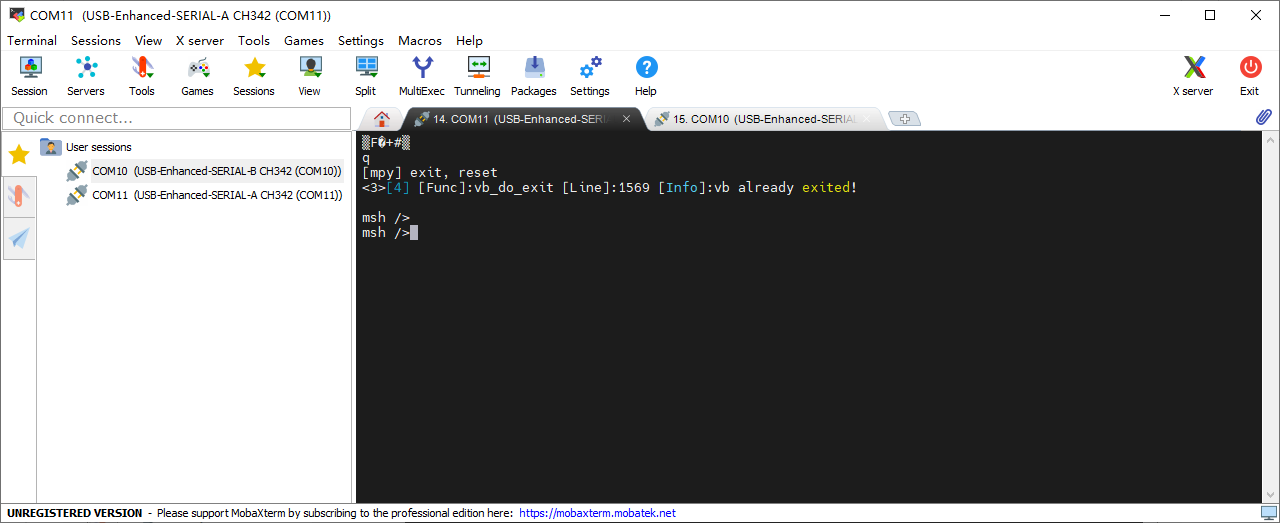
Task: Open the mobaxterm.mobatek.net link
Action: coord(597,513)
